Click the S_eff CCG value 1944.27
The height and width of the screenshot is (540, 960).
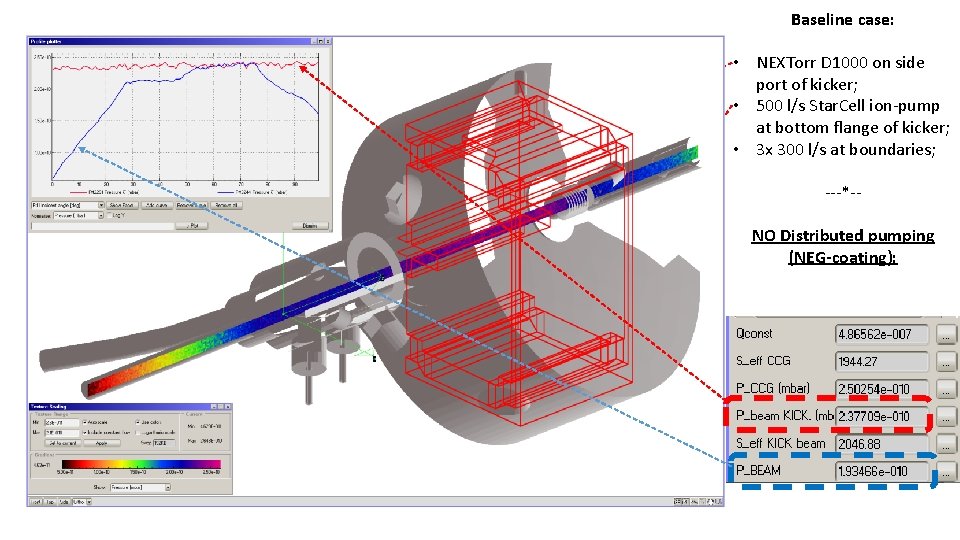coord(882,362)
